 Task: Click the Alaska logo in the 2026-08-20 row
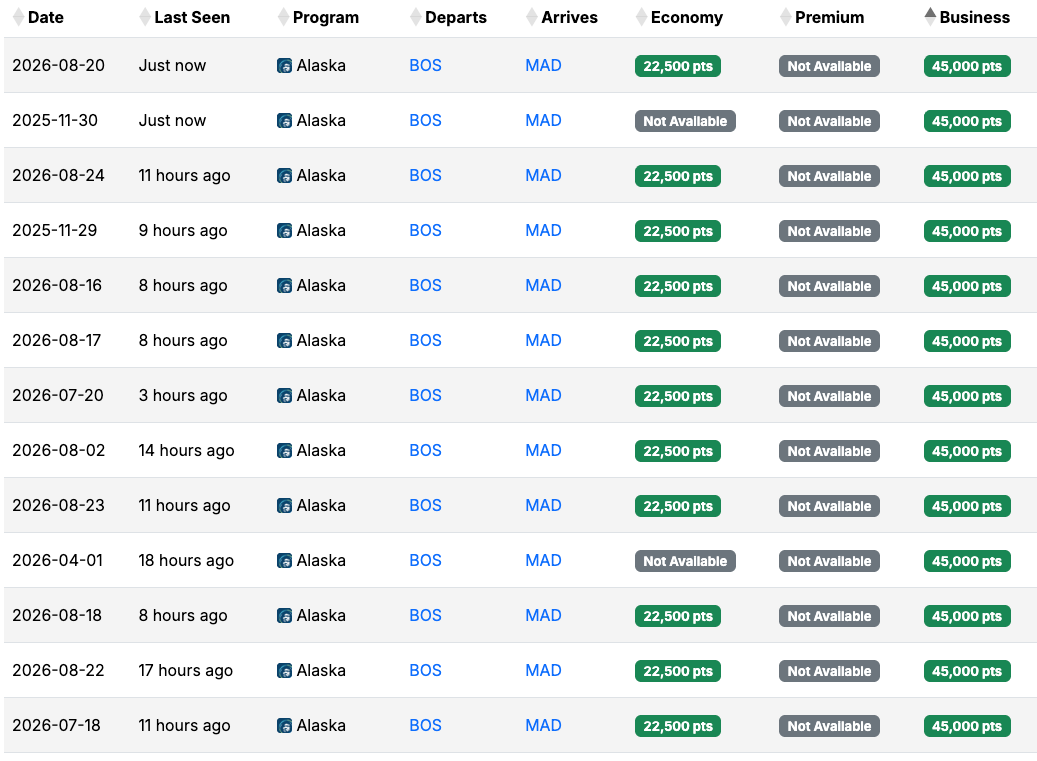click(284, 65)
